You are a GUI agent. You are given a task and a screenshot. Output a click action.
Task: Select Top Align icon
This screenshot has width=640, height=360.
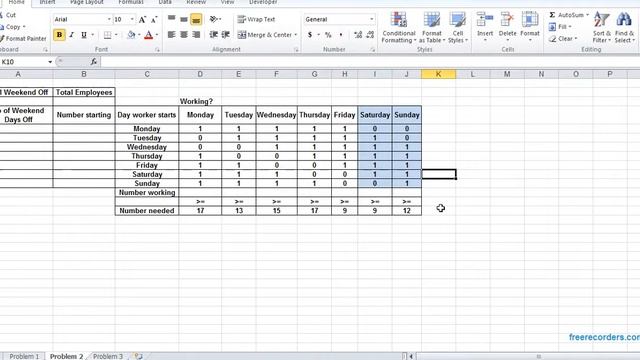tap(172, 19)
